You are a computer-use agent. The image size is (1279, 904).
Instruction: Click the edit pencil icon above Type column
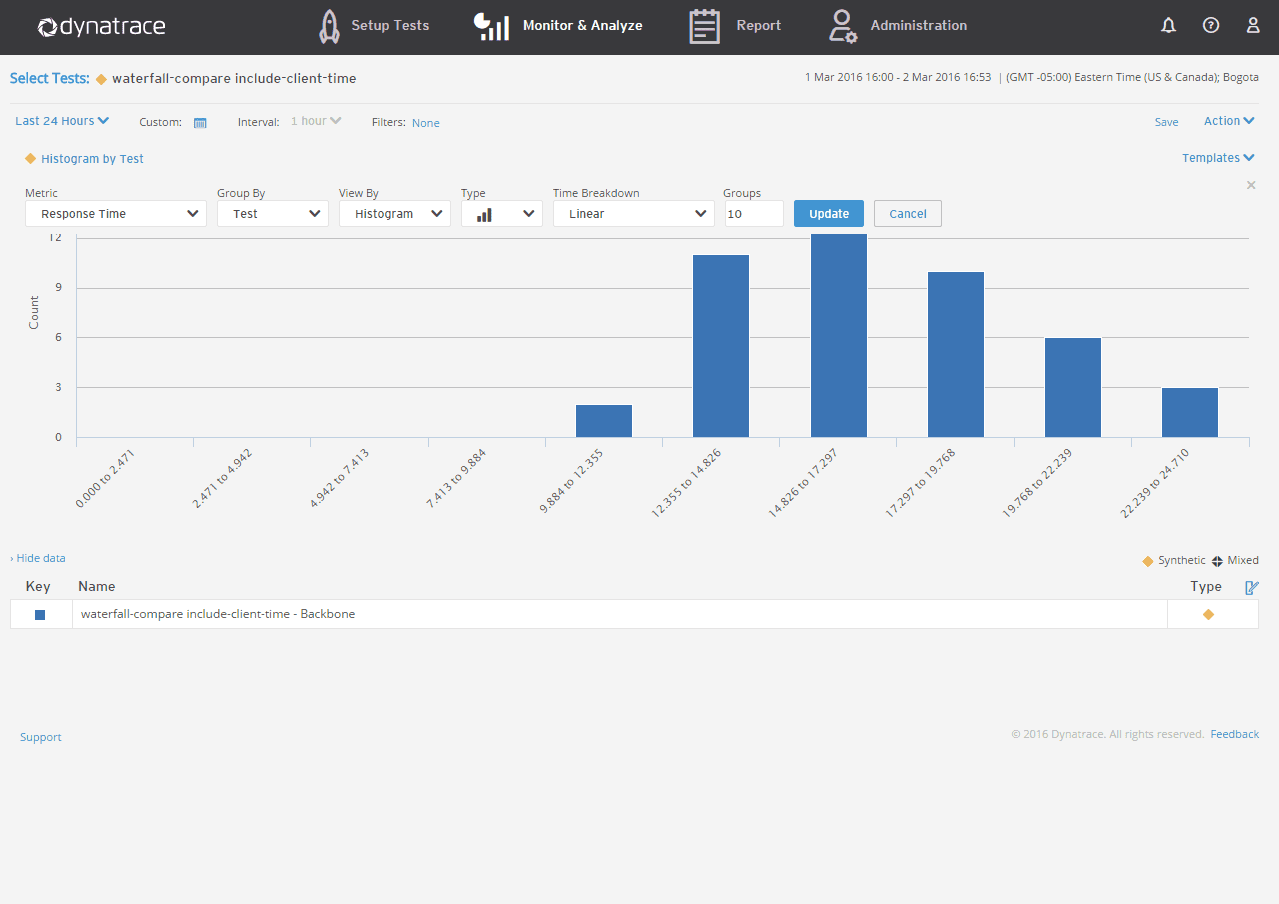[x=1251, y=587]
